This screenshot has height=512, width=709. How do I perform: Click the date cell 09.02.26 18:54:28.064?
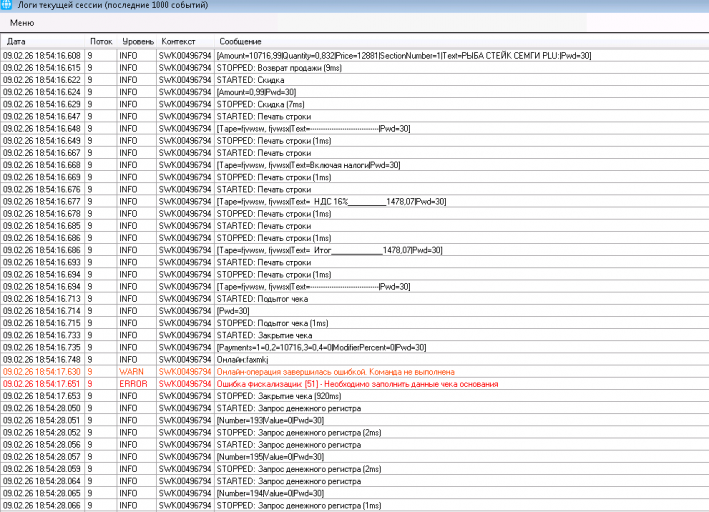click(42, 481)
